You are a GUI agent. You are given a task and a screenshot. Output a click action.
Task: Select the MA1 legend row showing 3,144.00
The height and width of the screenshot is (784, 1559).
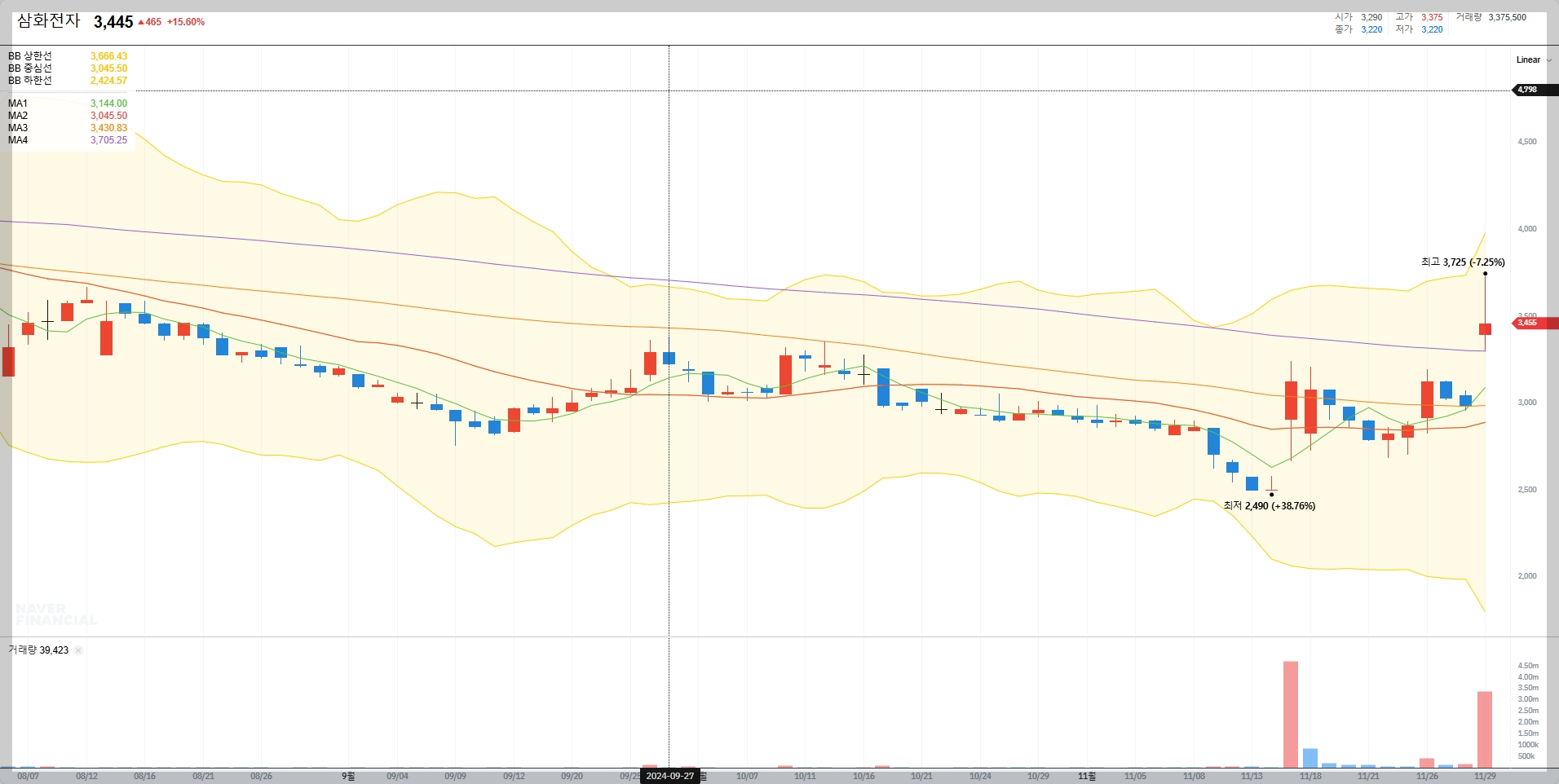click(68, 104)
